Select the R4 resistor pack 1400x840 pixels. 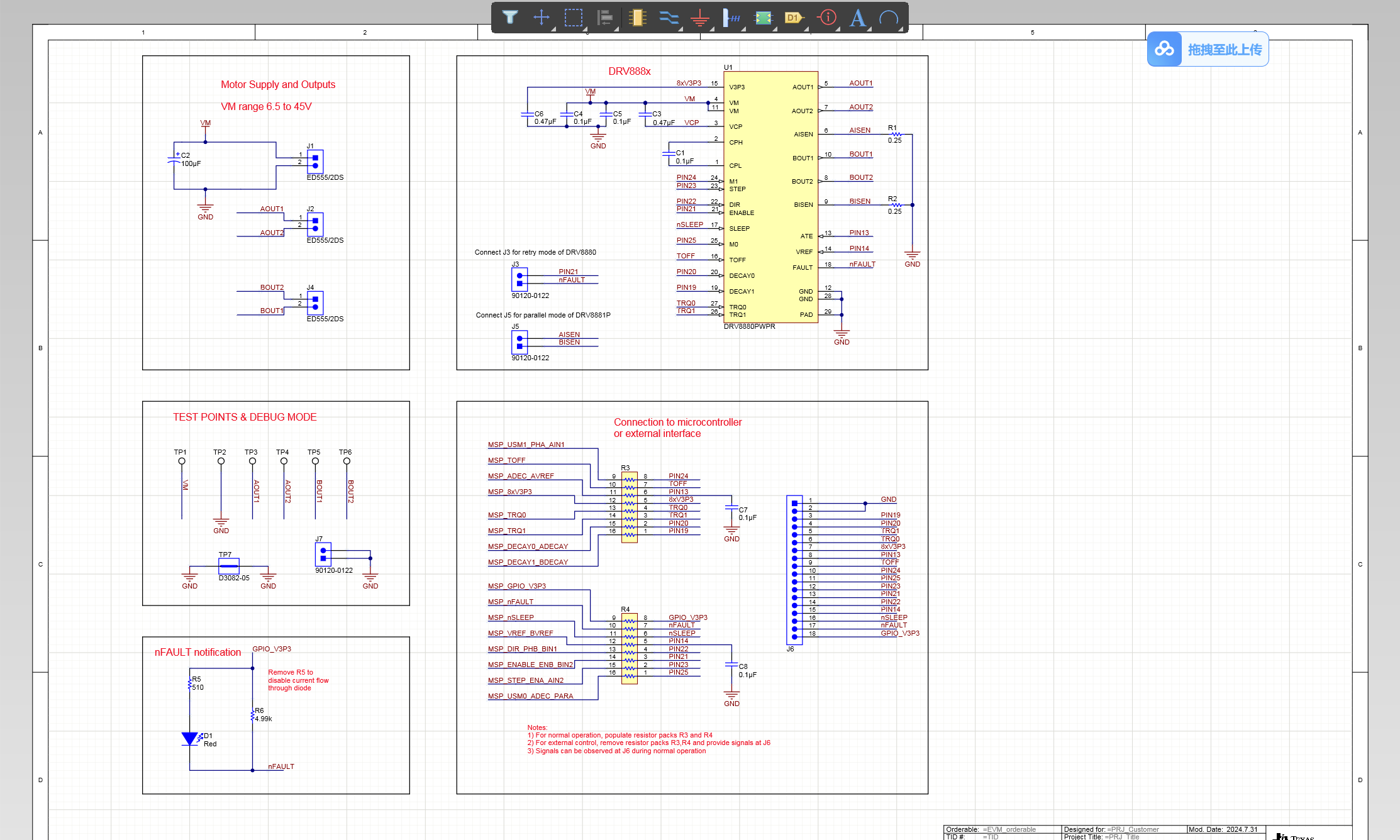point(630,648)
